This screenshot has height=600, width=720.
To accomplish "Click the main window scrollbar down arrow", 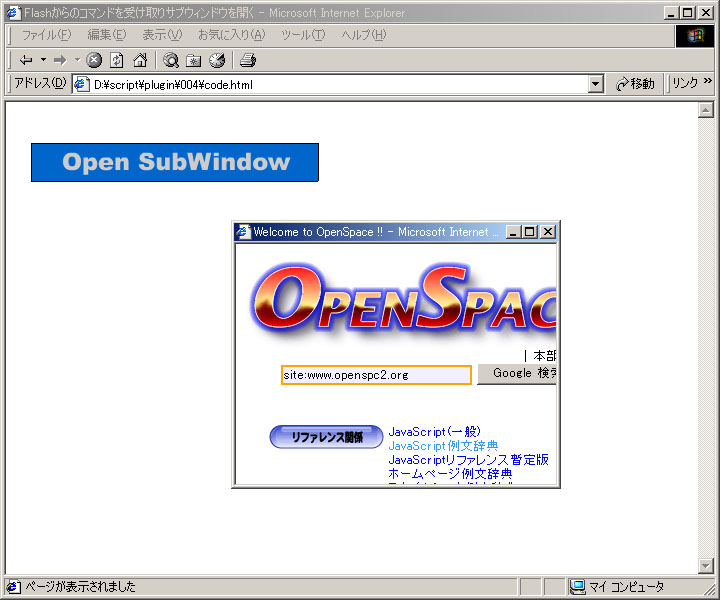I will point(705,566).
